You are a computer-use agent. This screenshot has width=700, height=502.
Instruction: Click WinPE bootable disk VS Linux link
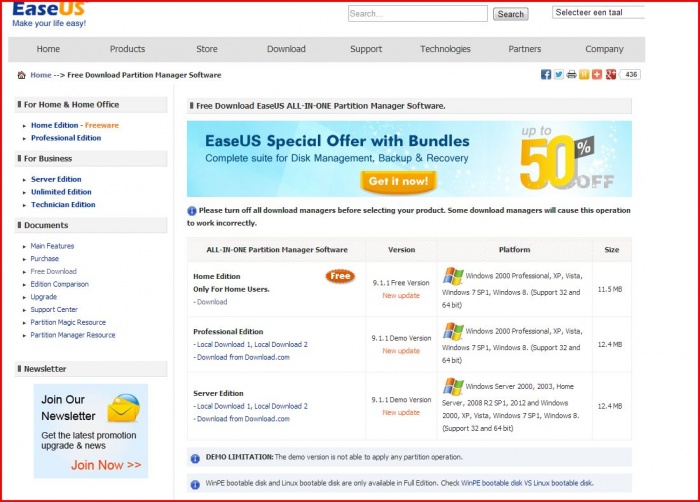click(527, 483)
